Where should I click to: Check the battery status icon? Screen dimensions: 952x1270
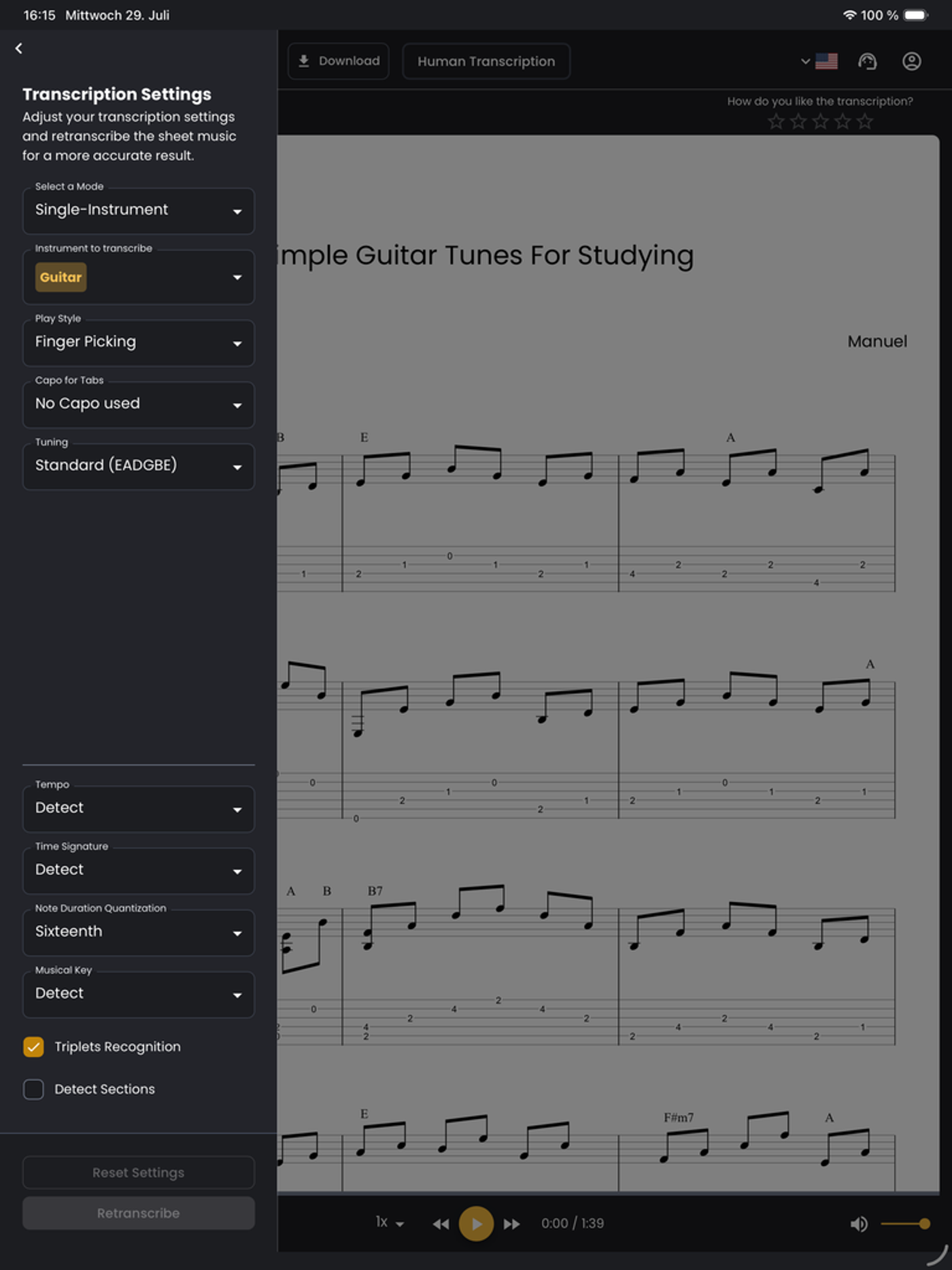pyautogui.click(x=916, y=15)
